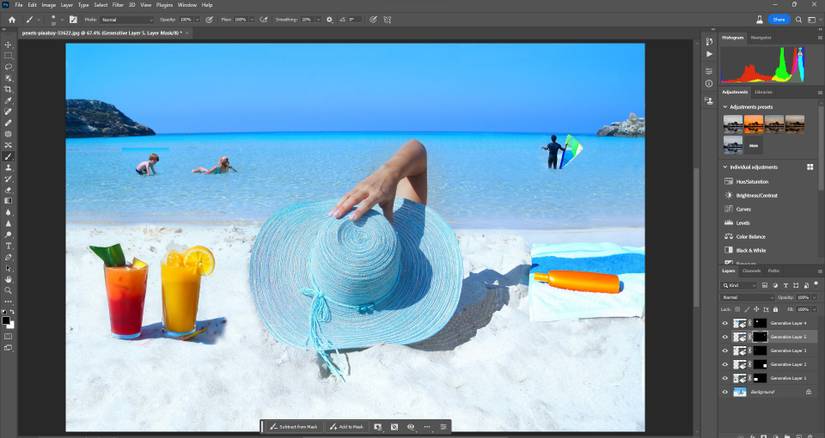This screenshot has width=825, height=438.
Task: Click the background color swatch
Action: [x=11, y=325]
